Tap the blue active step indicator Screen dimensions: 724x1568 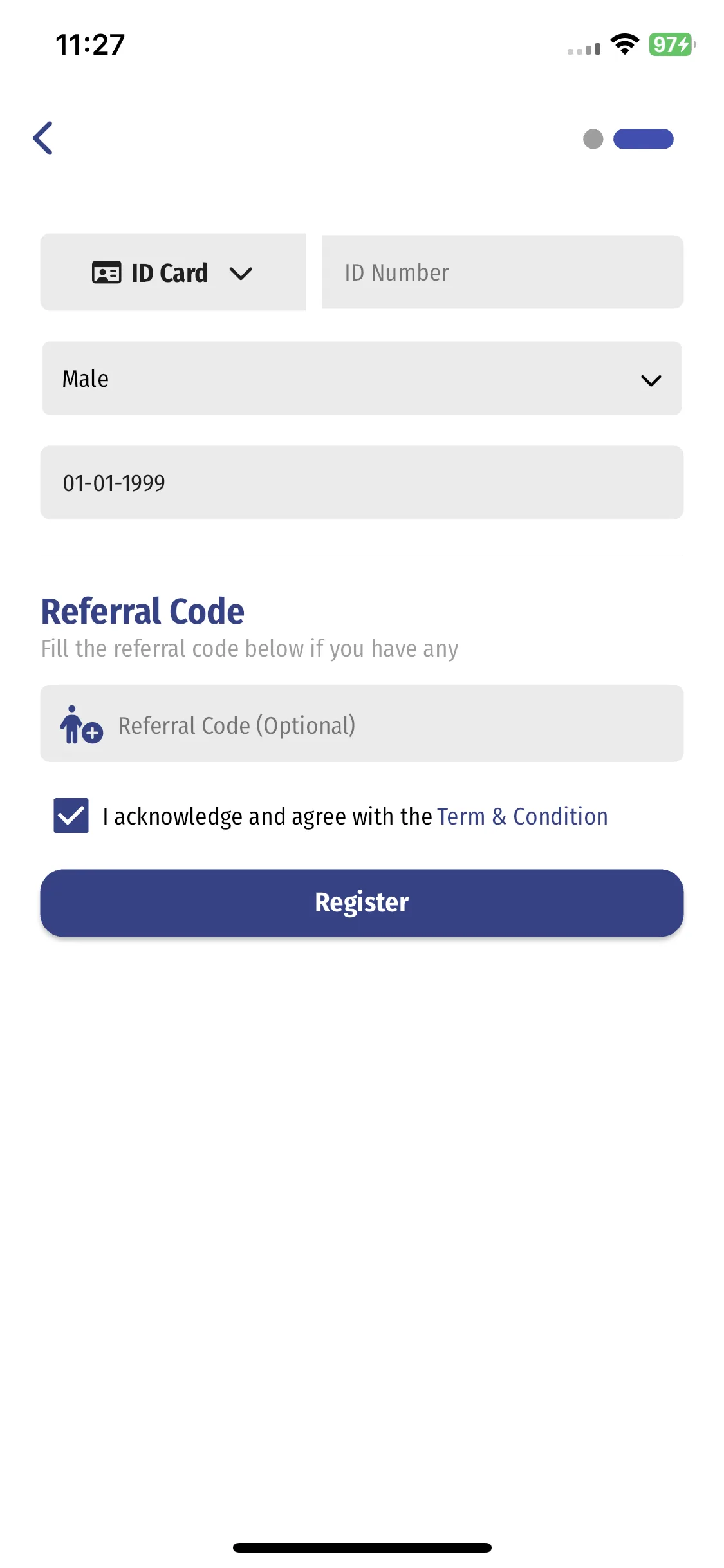click(643, 139)
